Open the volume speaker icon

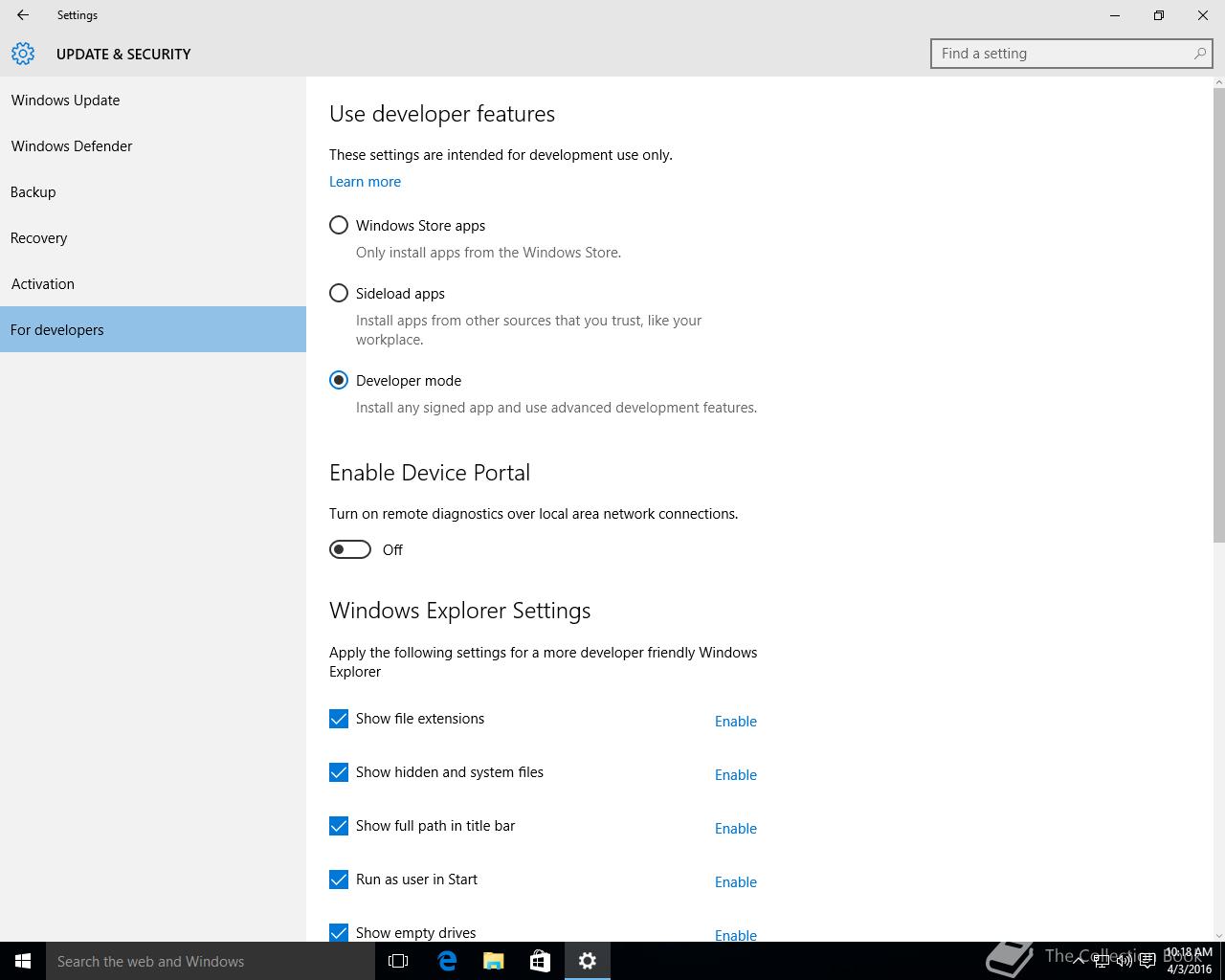(1125, 961)
